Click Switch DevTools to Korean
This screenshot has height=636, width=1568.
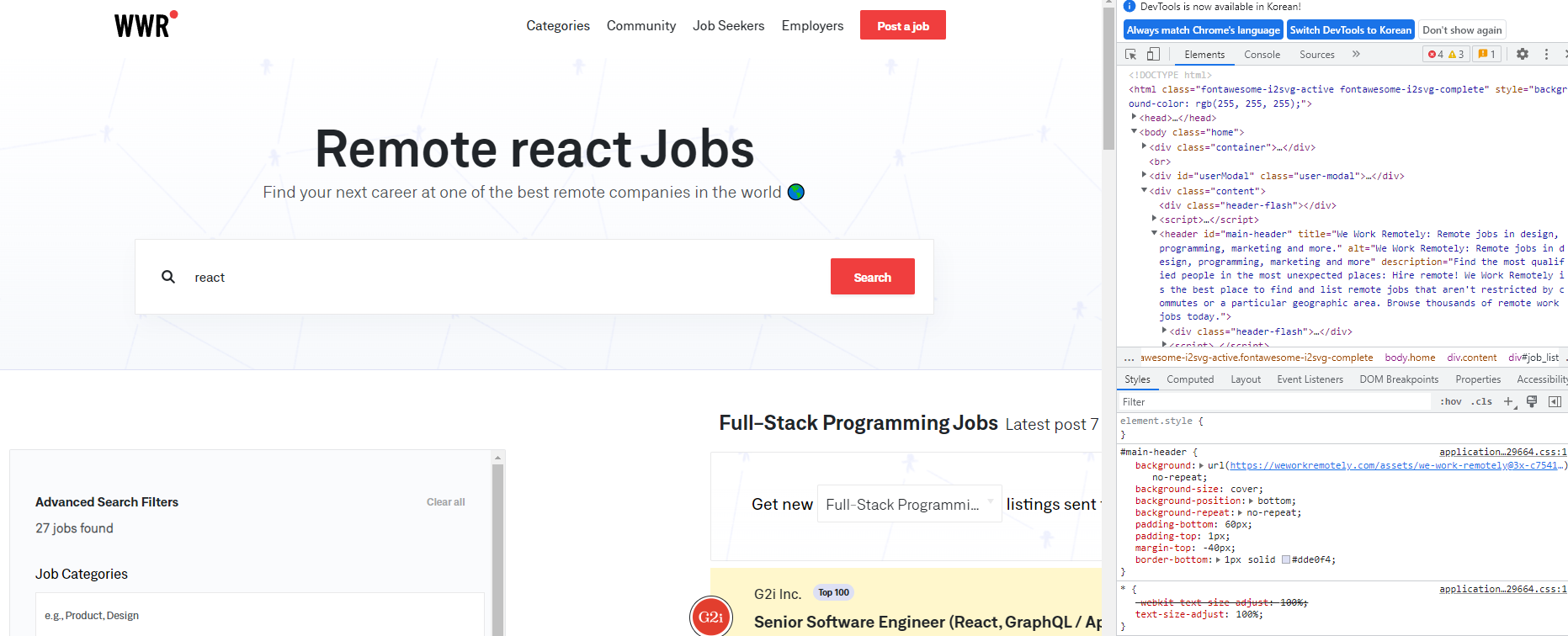tap(1350, 30)
